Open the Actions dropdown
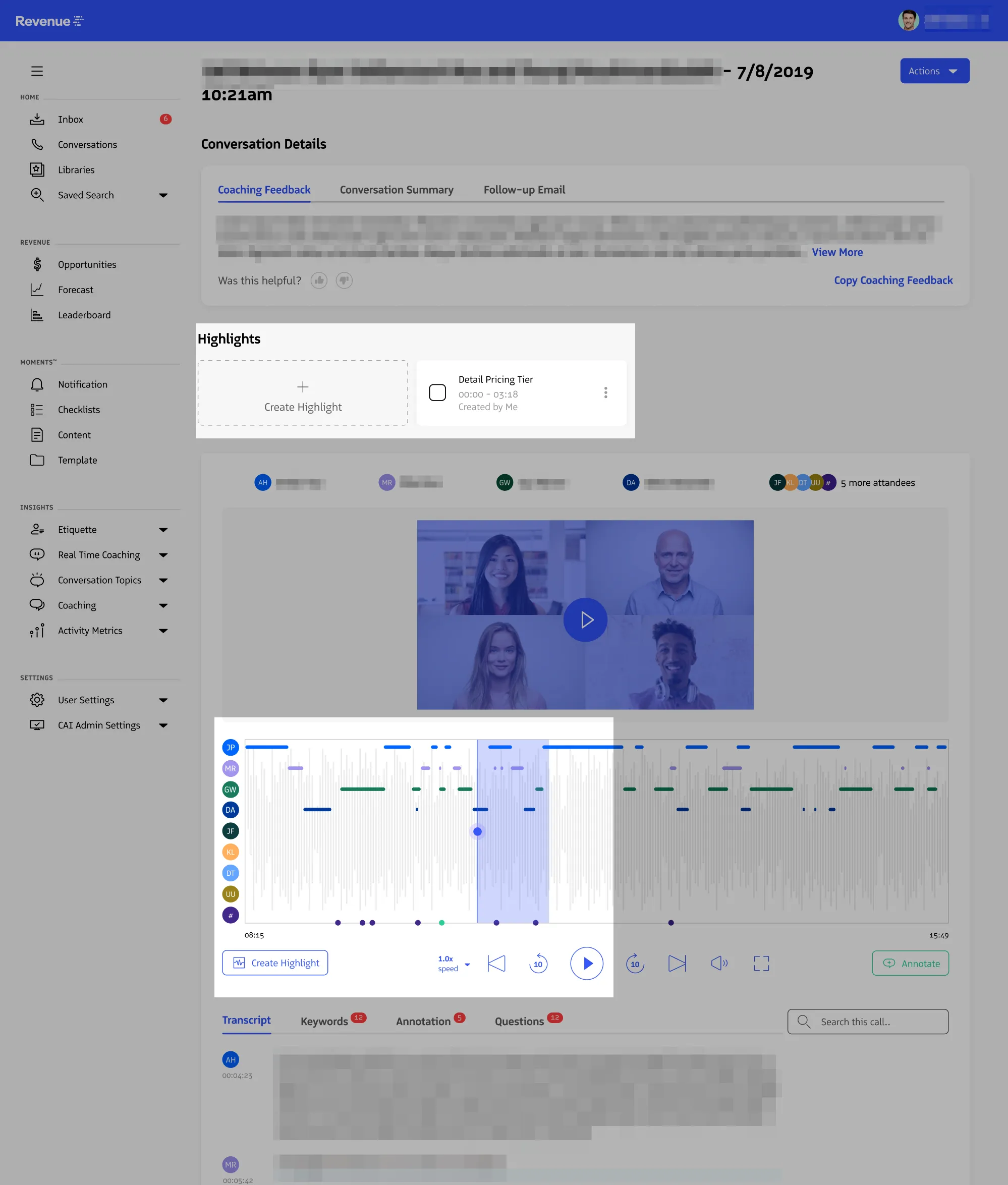The height and width of the screenshot is (1185, 1008). (x=934, y=71)
